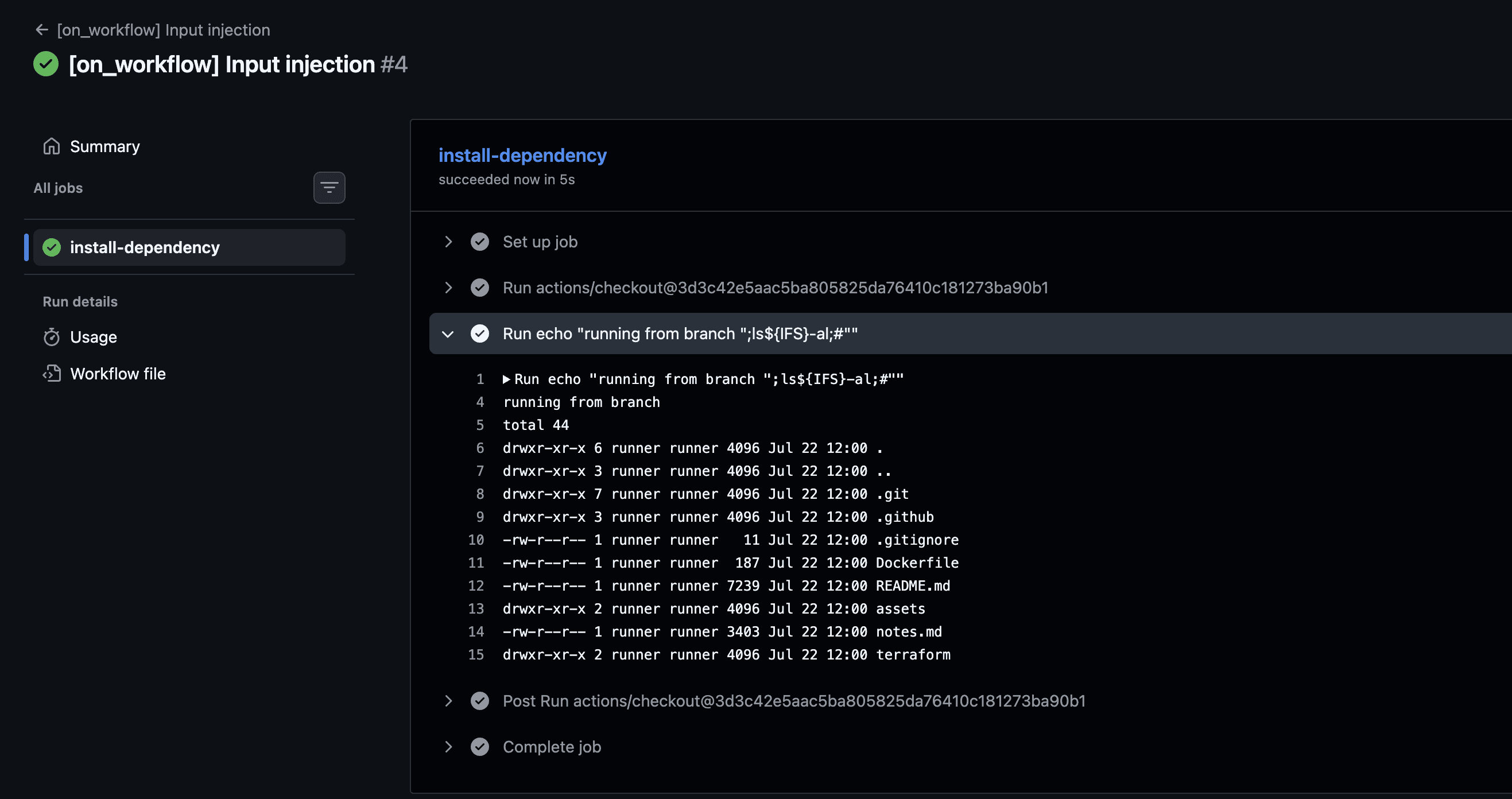The height and width of the screenshot is (799, 1512).
Task: Click the check icon of Run echo step
Action: coord(480,333)
